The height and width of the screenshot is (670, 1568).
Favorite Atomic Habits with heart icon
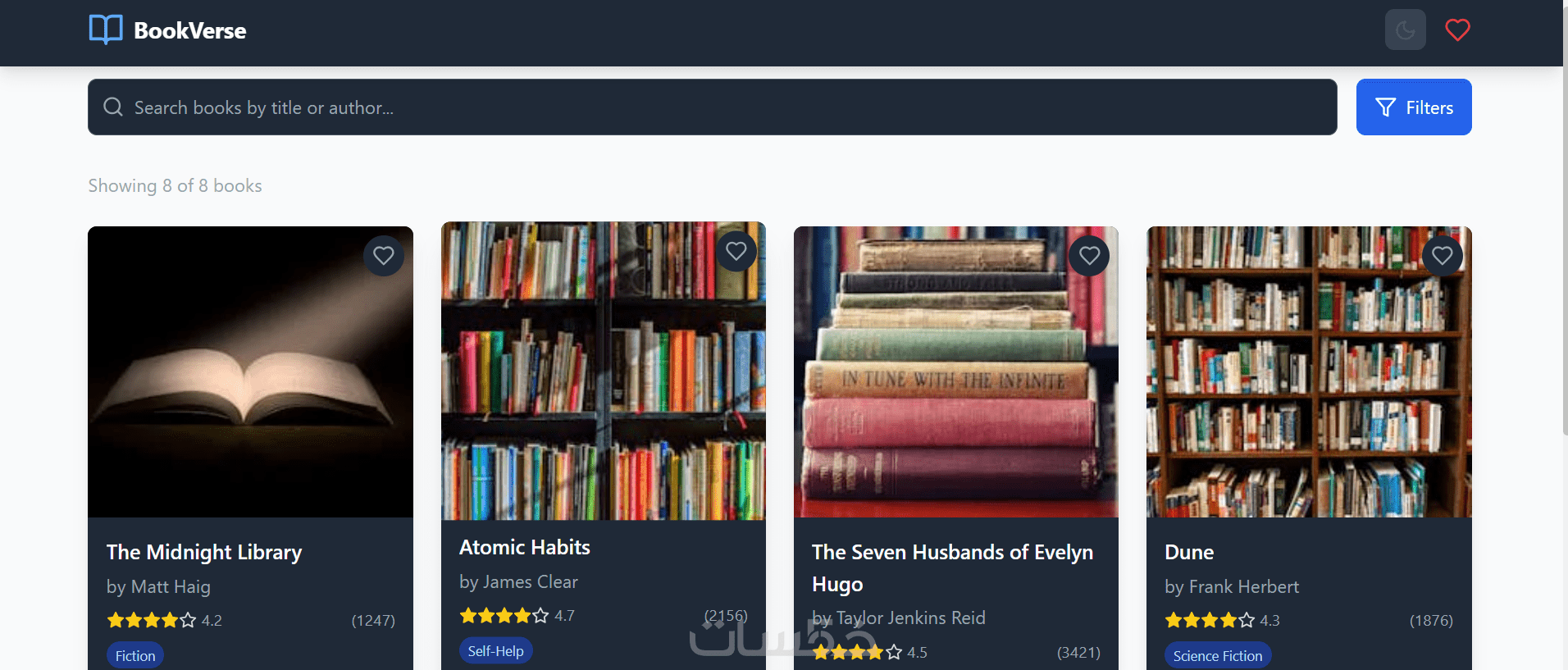pos(736,251)
